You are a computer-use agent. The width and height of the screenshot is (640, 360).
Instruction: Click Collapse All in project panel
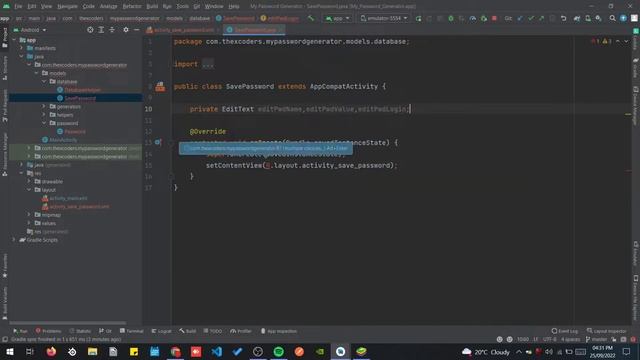[112, 30]
